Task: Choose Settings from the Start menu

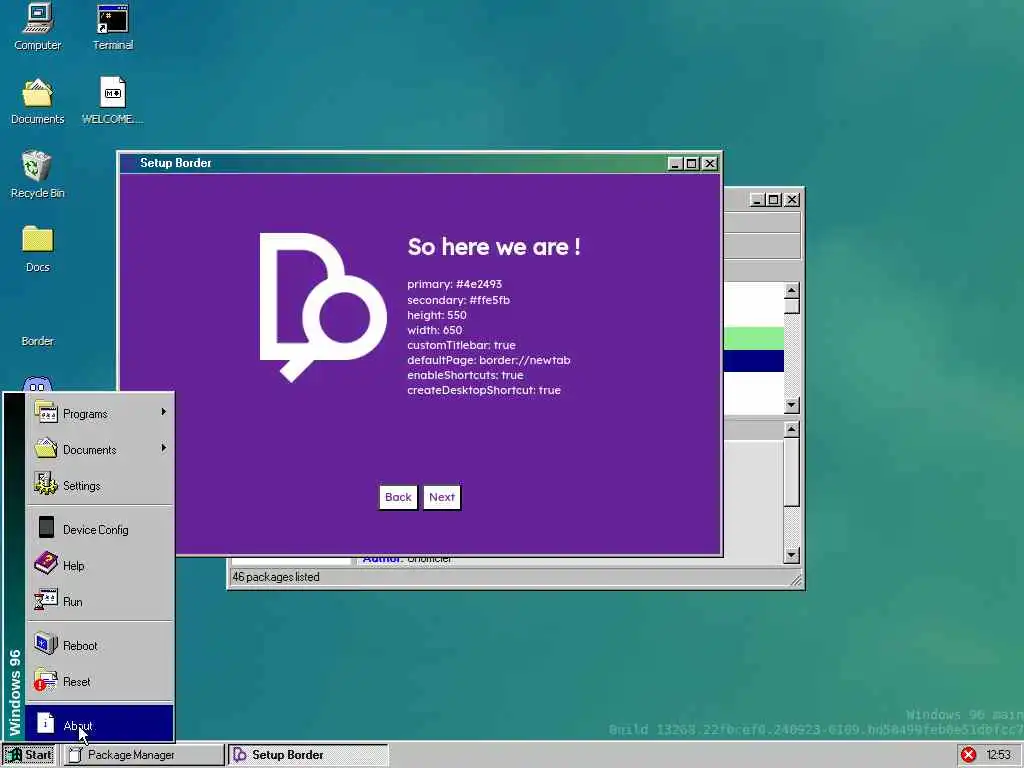Action: [100, 485]
